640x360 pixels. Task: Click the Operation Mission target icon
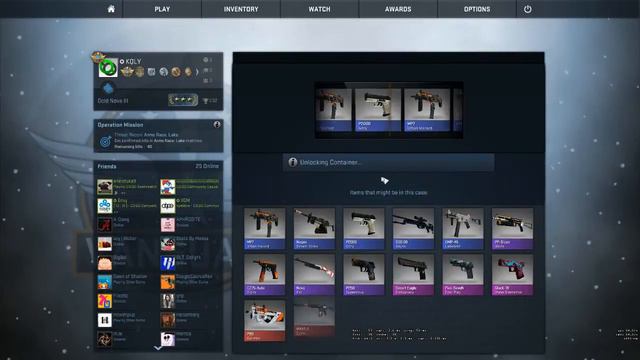pyautogui.click(x=105, y=141)
